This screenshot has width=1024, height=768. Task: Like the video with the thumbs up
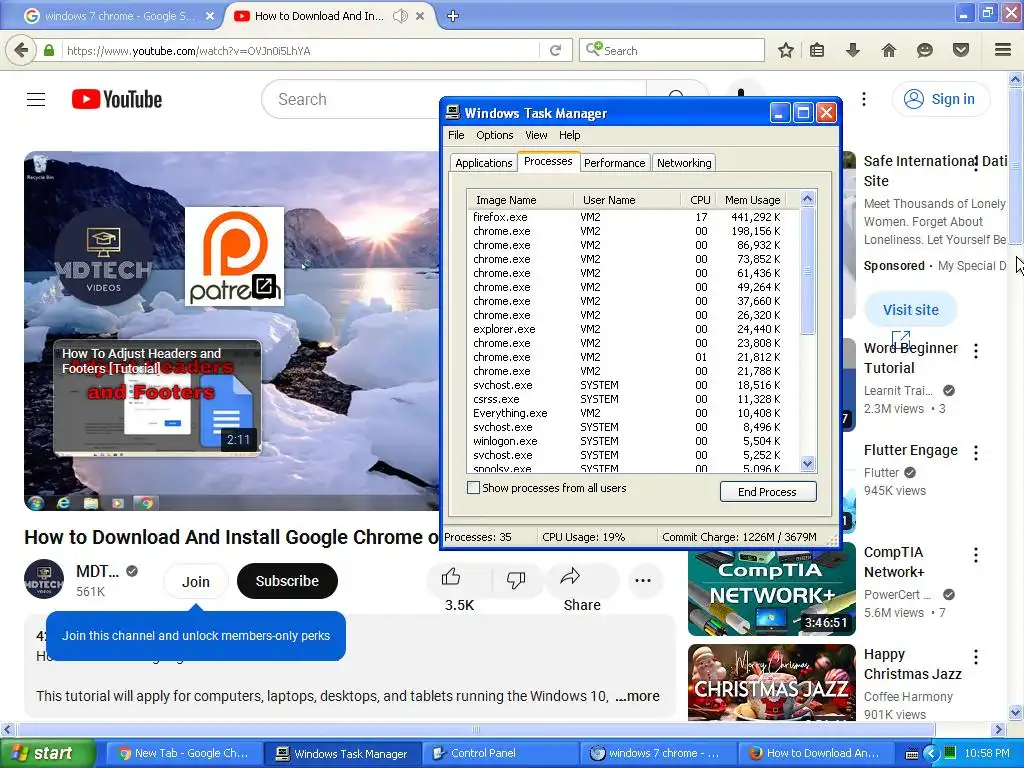451,577
